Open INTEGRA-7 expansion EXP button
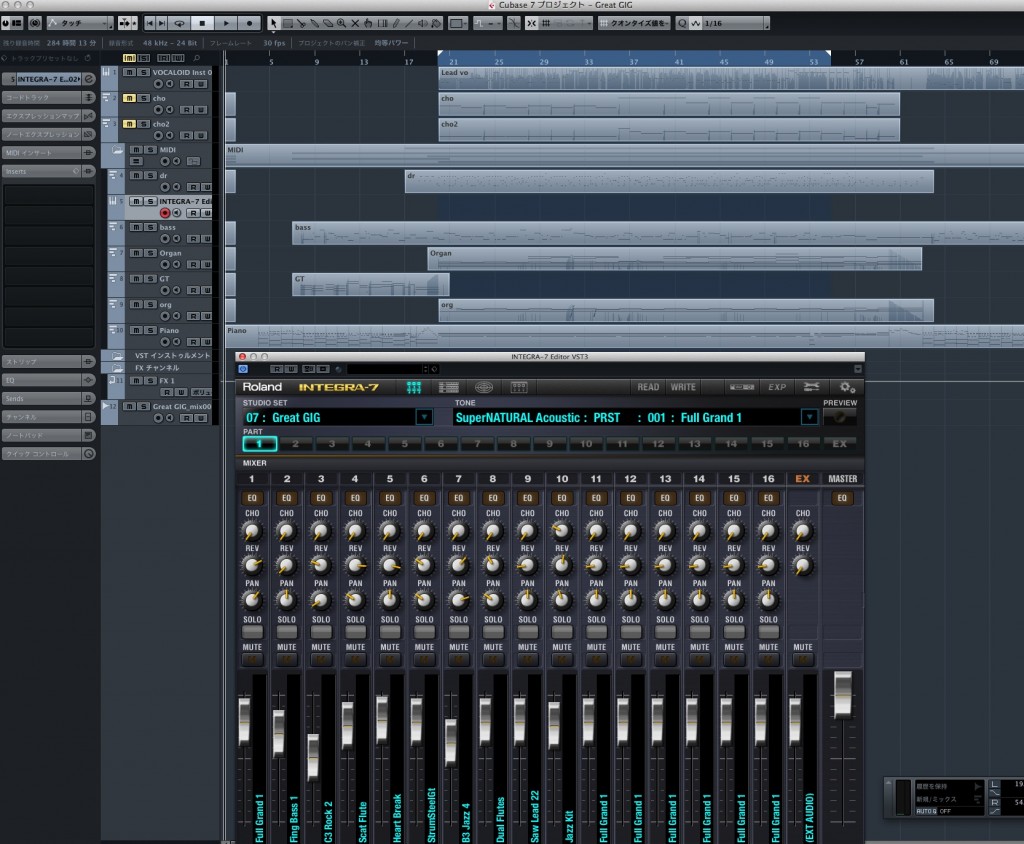Viewport: 1024px width, 844px height. [777, 387]
